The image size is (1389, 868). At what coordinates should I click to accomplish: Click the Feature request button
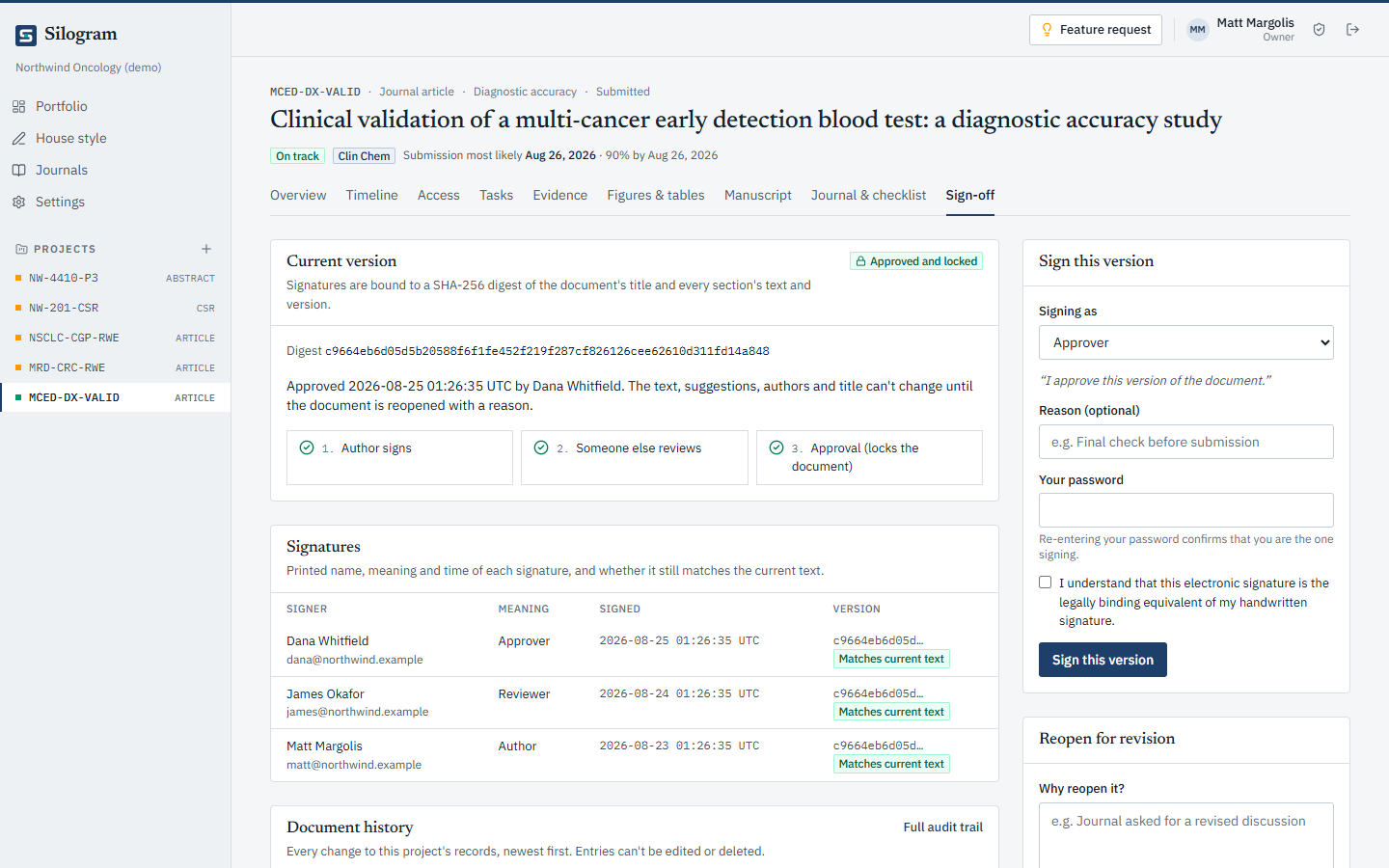pyautogui.click(x=1096, y=30)
